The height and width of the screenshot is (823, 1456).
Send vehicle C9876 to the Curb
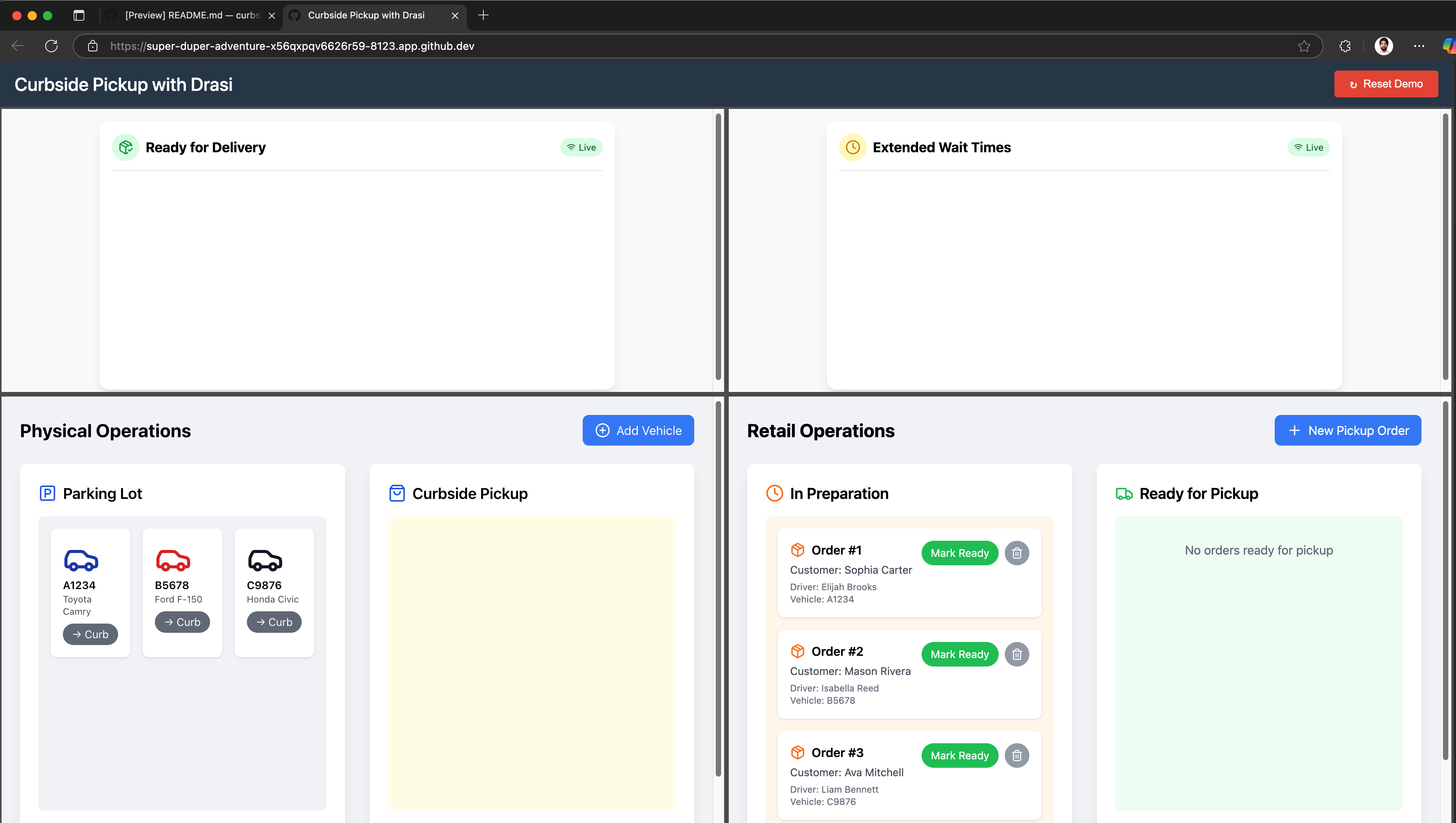(274, 622)
